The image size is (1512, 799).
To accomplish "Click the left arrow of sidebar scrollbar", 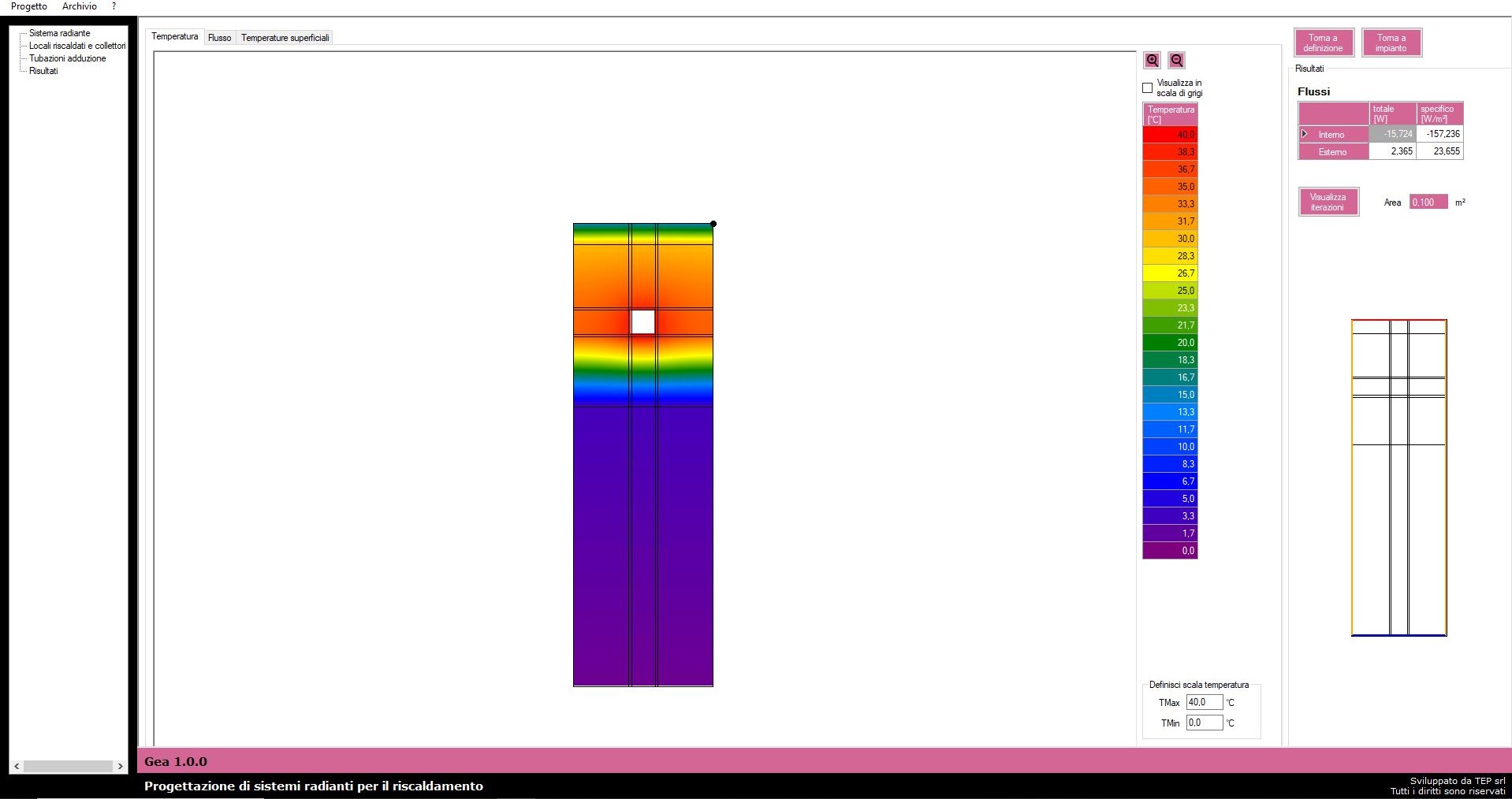I will point(17,766).
